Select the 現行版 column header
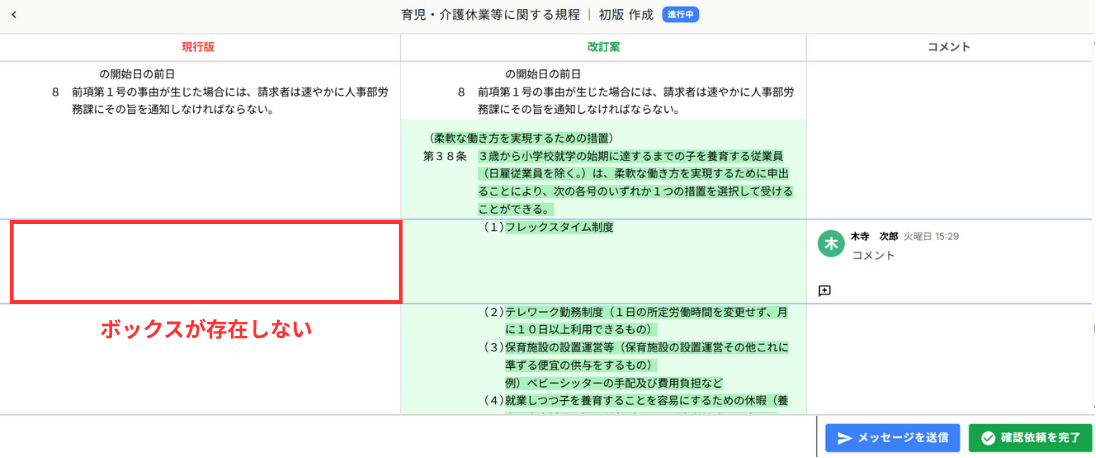This screenshot has height=458, width=1096. (x=198, y=47)
